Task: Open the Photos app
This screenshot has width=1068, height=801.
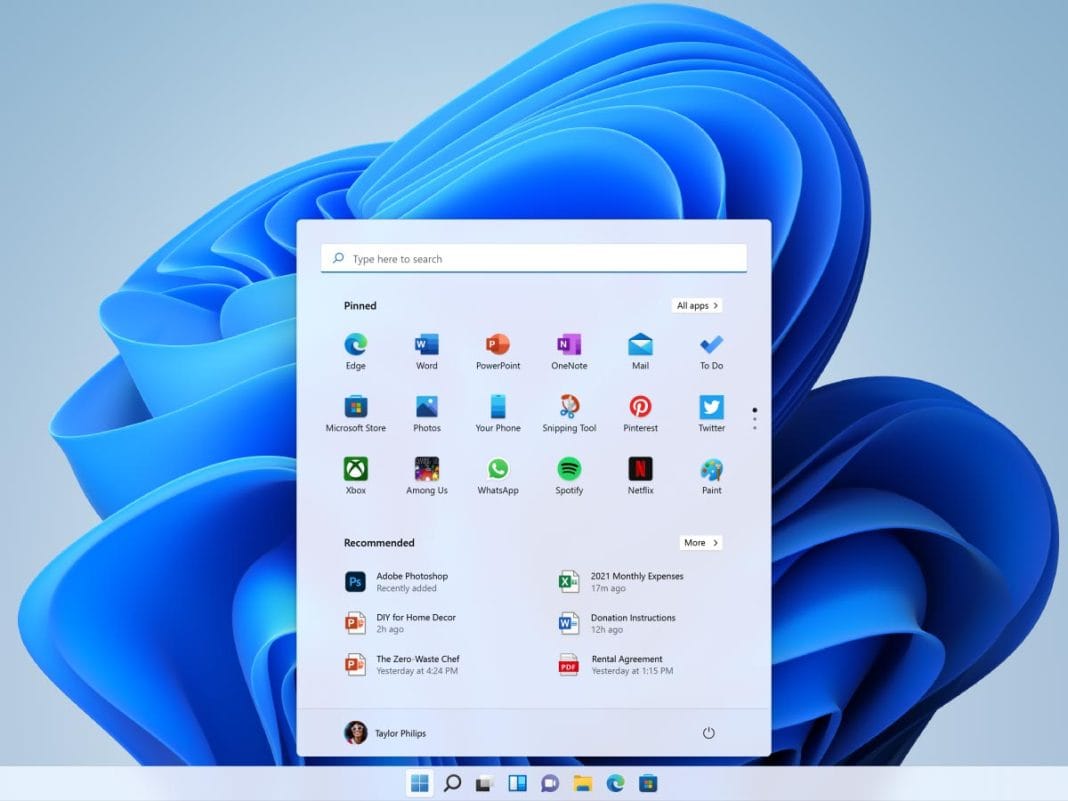Action: [426, 413]
